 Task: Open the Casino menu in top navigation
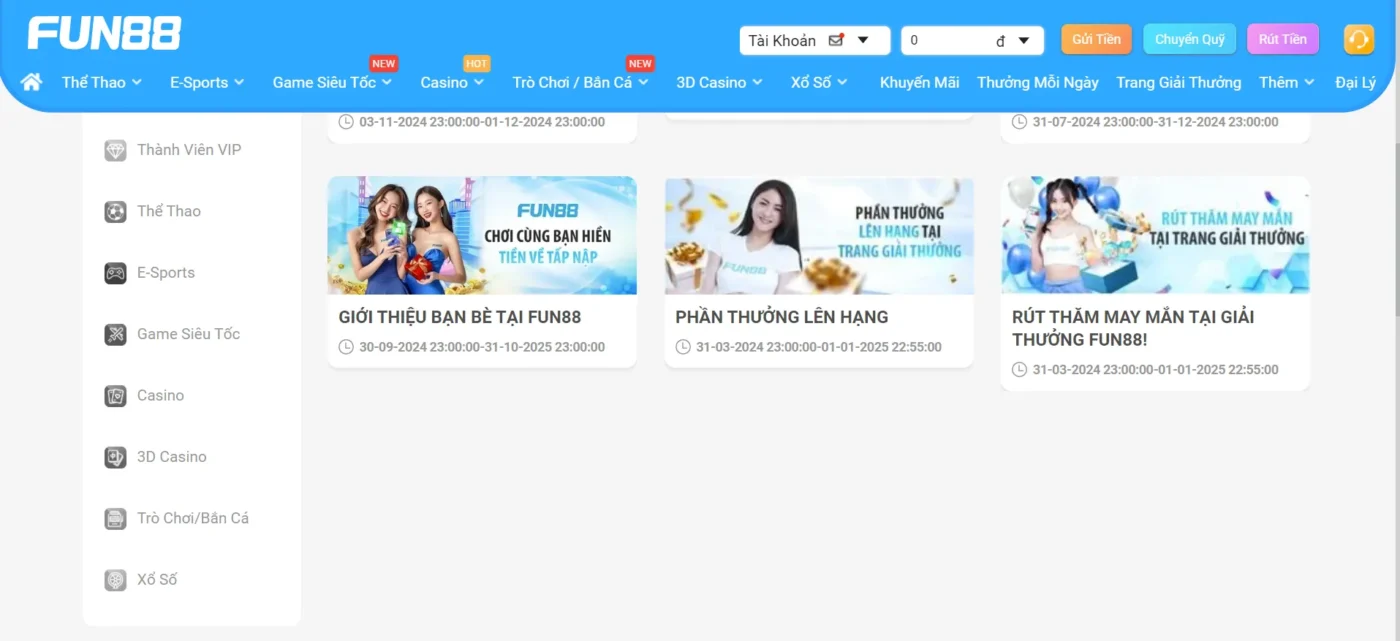point(452,82)
